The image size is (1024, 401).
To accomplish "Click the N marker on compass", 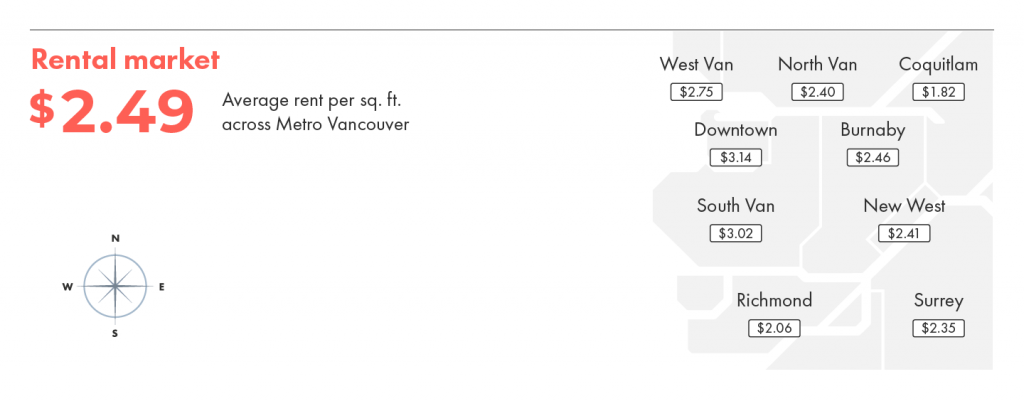I will (x=116, y=239).
